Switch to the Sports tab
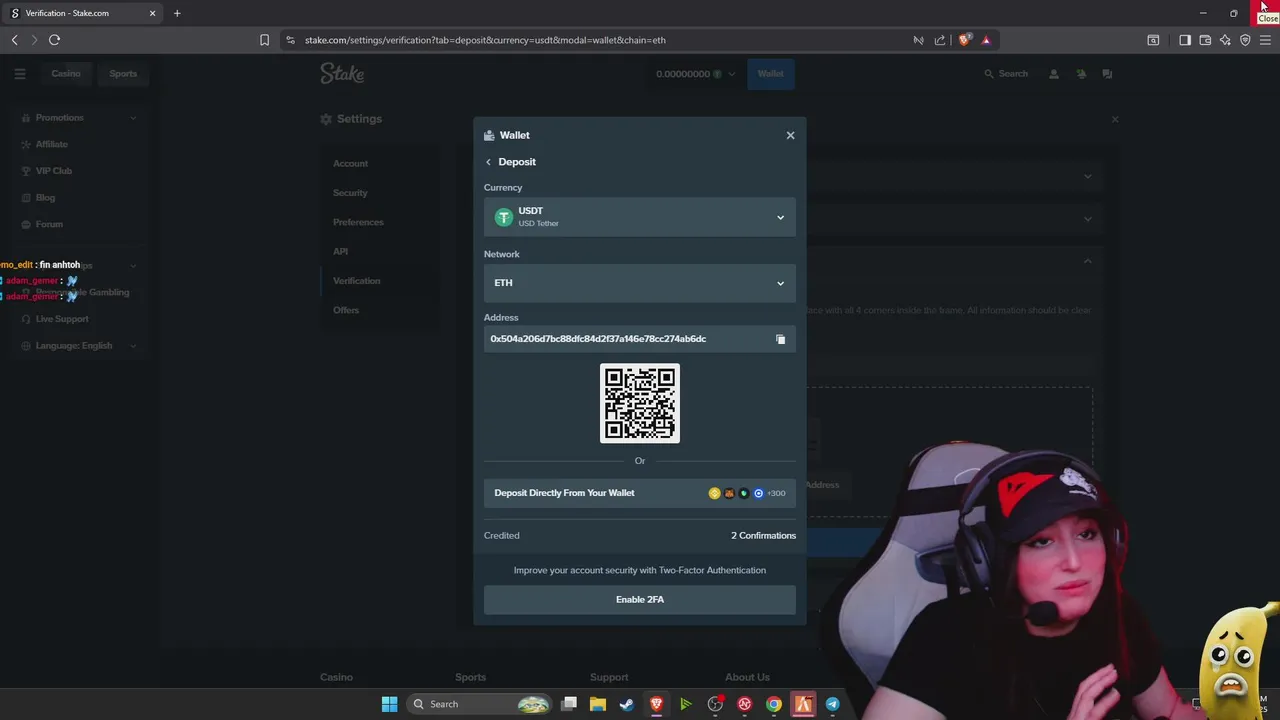This screenshot has height=720, width=1280. [123, 74]
